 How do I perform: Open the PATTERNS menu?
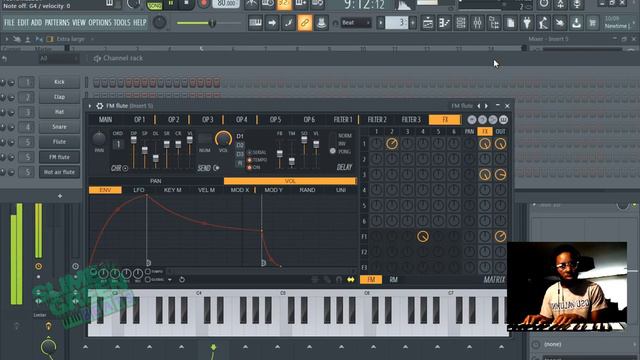57,22
